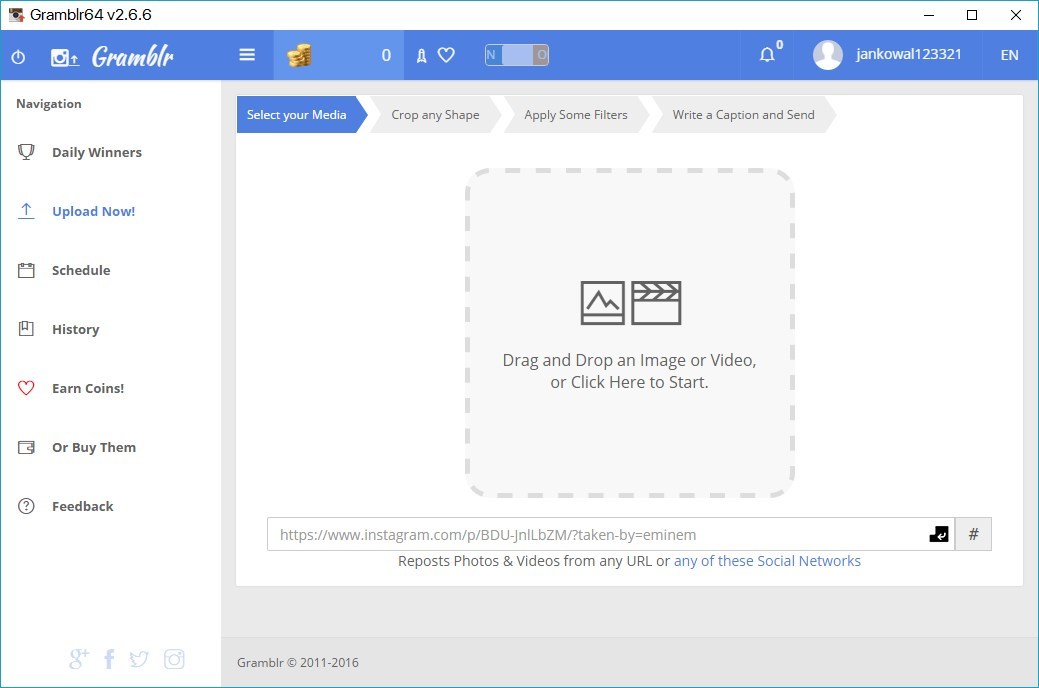Click the video clapperboard icon in drop zone

pos(656,303)
